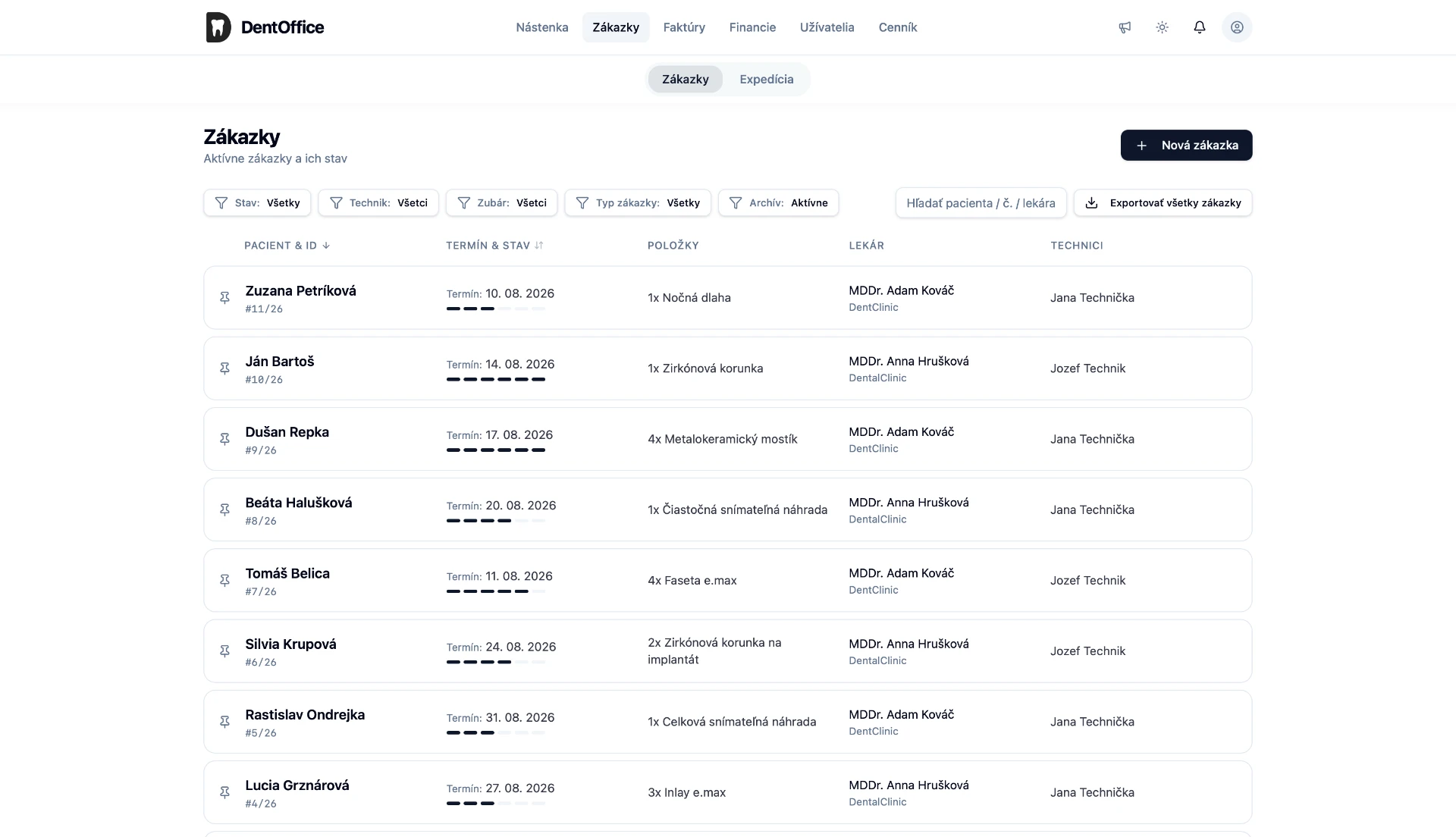Pin Zuzana Petríková order

click(224, 298)
